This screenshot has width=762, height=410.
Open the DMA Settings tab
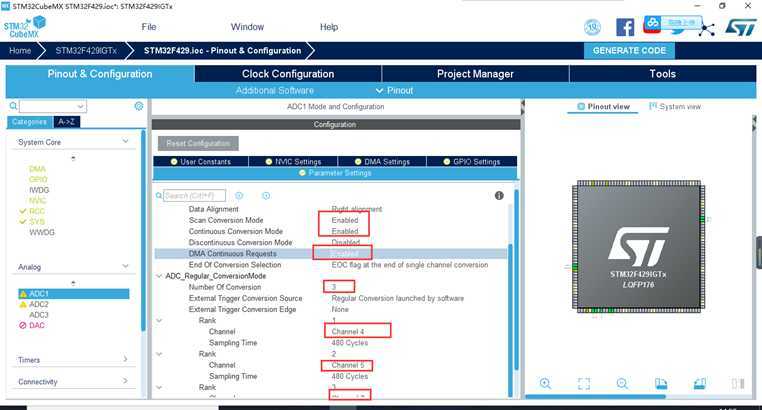tap(382, 161)
